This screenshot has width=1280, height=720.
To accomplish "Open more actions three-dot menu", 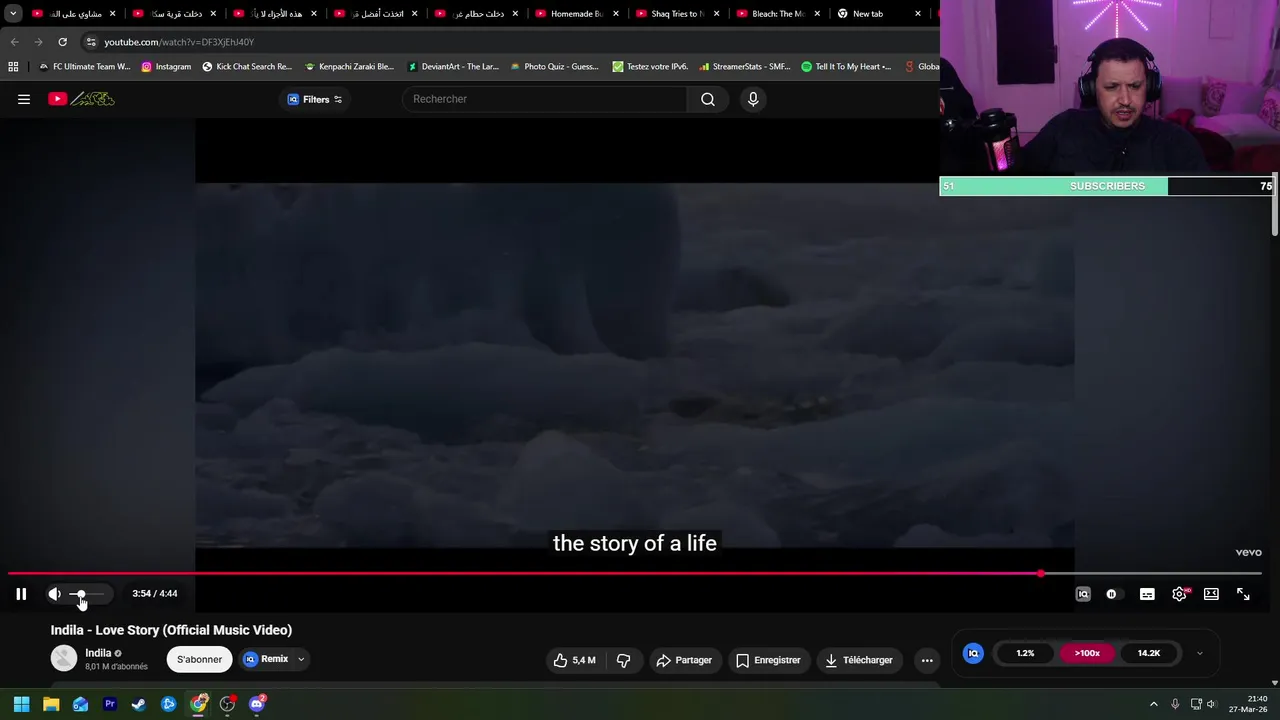I will coord(927,660).
